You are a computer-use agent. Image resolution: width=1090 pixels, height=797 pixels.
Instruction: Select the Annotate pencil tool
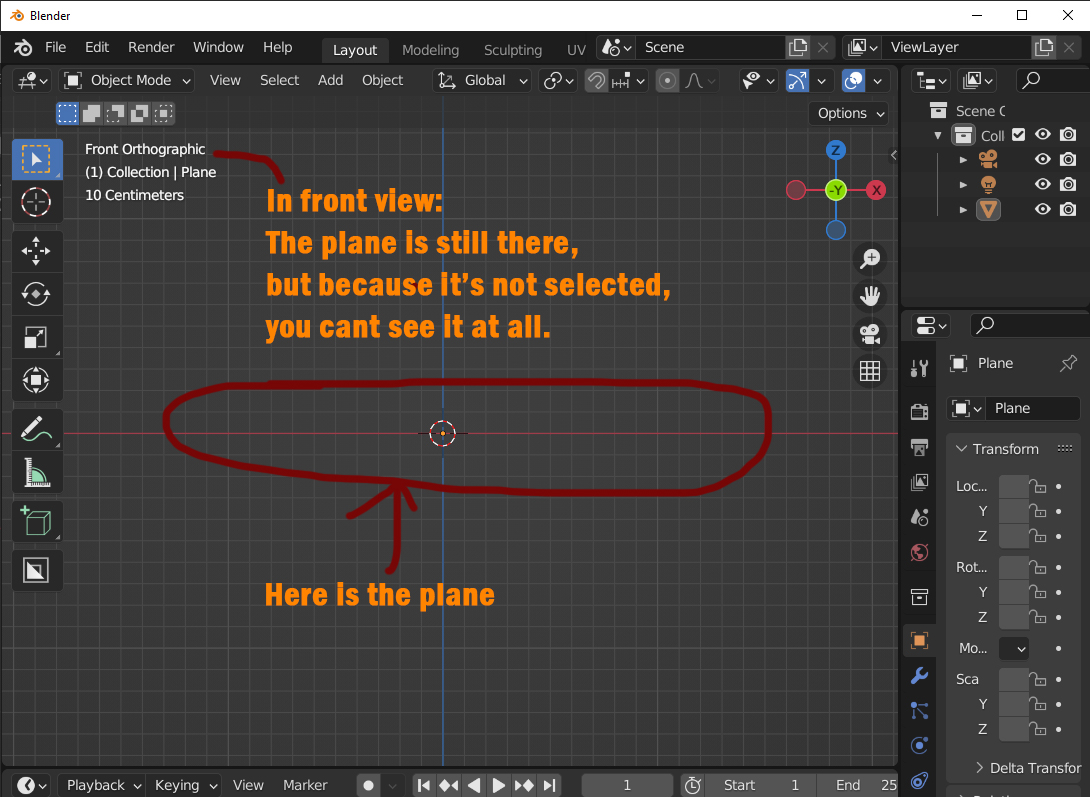click(x=36, y=429)
